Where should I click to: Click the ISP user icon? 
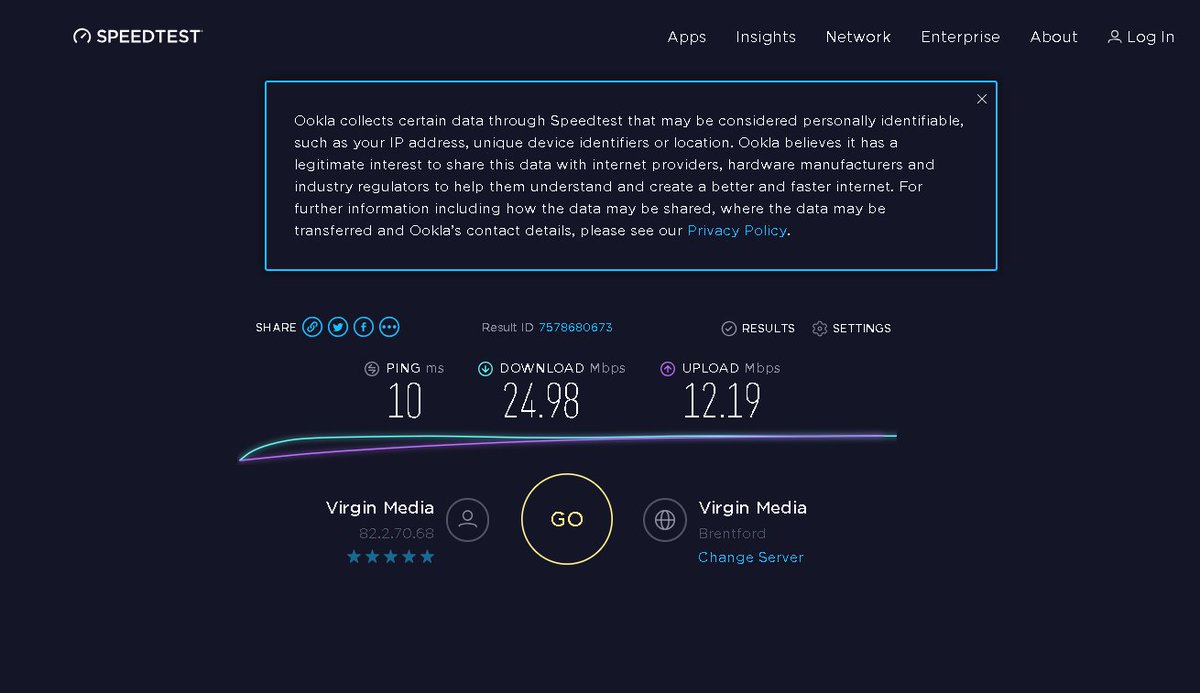467,519
